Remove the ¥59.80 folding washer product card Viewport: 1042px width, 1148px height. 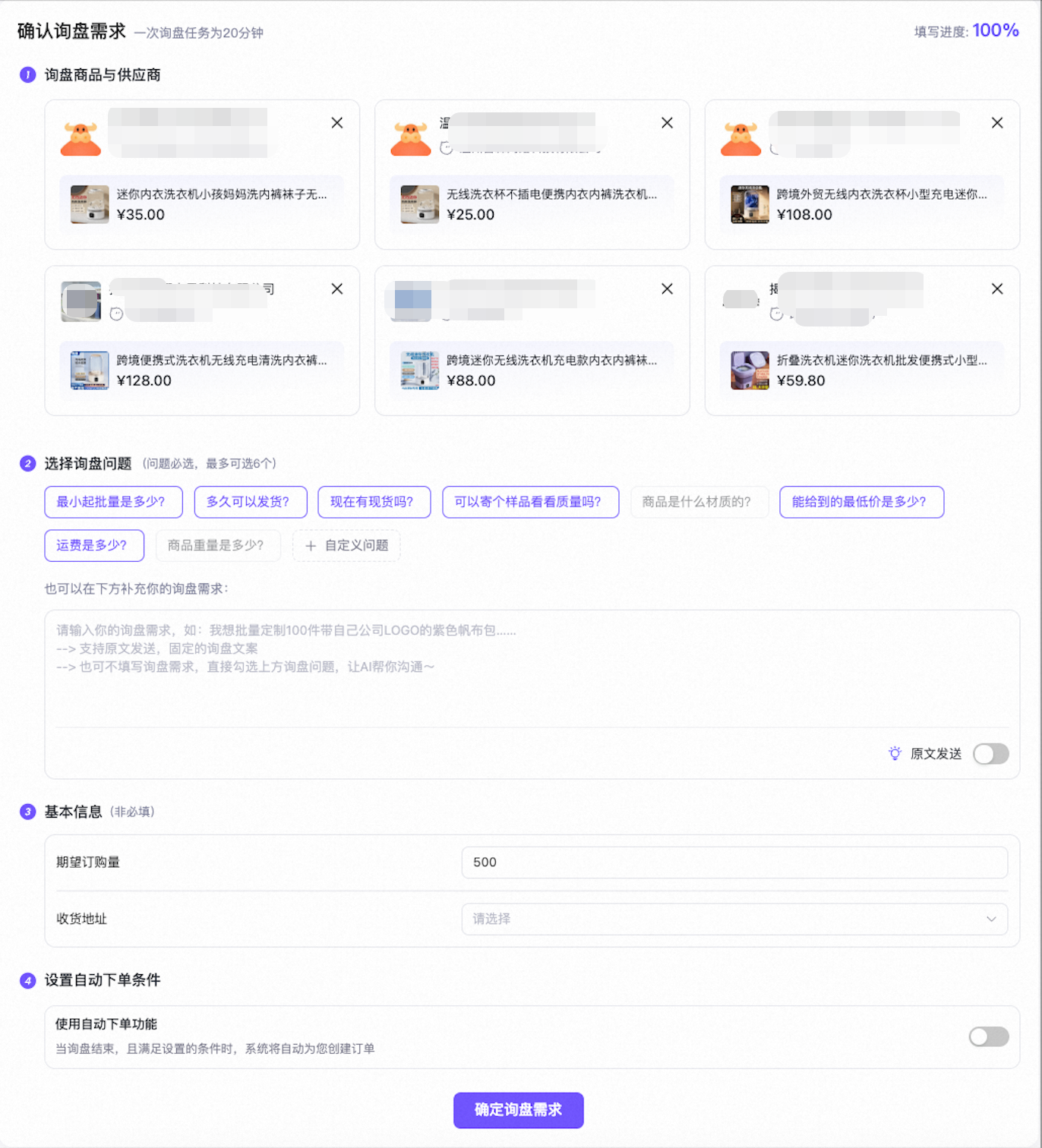pyautogui.click(x=997, y=289)
